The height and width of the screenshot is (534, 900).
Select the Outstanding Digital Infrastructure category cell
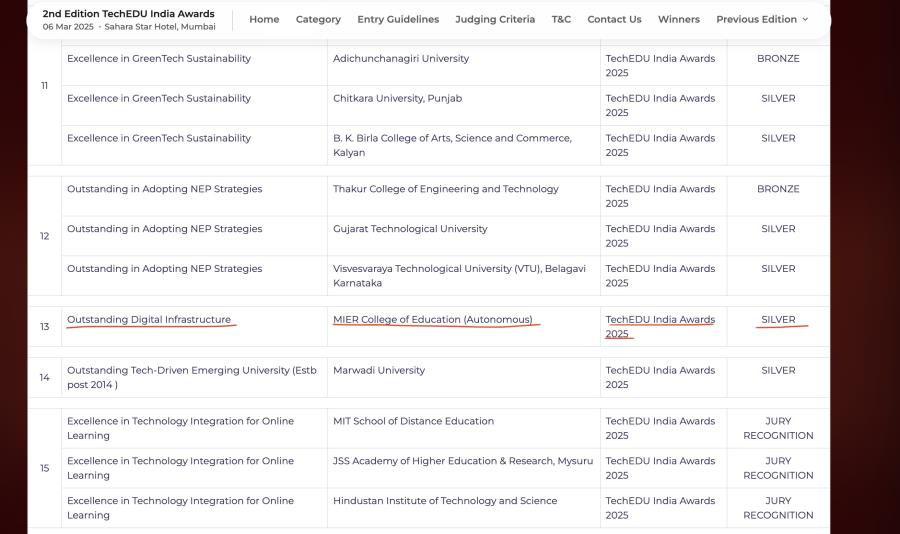(x=195, y=326)
